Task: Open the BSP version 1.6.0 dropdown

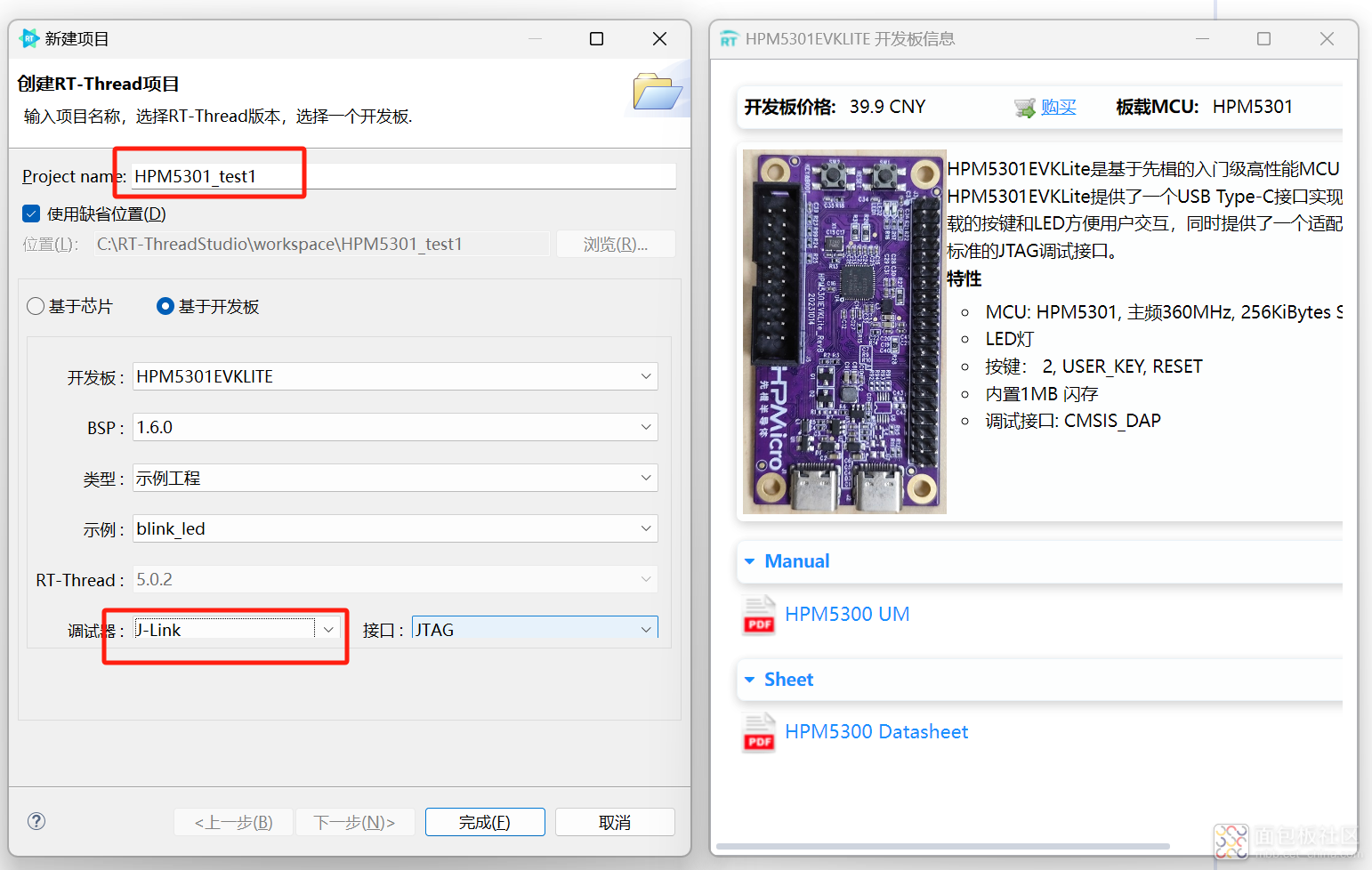Action: click(395, 427)
